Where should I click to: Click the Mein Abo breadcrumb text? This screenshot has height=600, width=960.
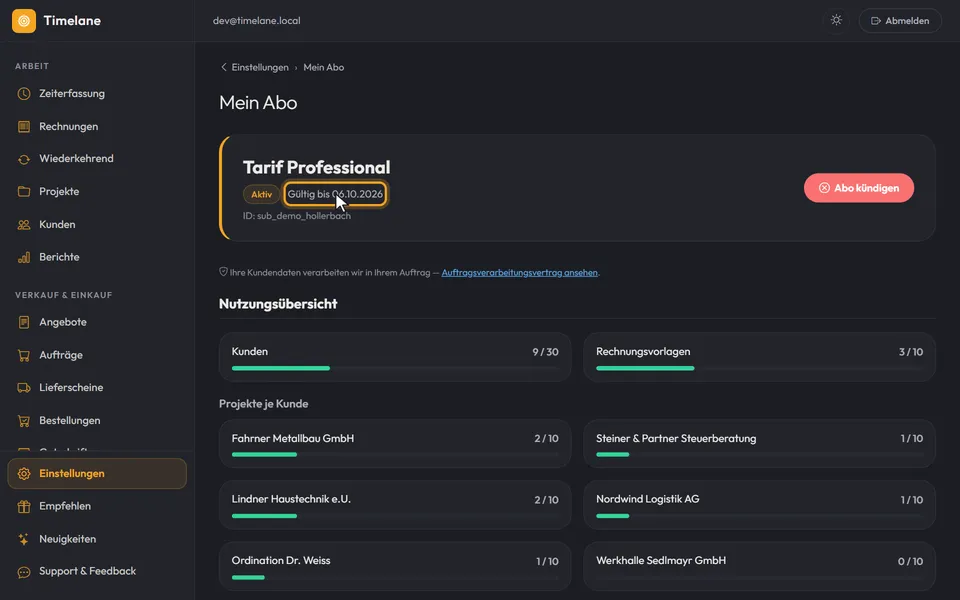324,67
